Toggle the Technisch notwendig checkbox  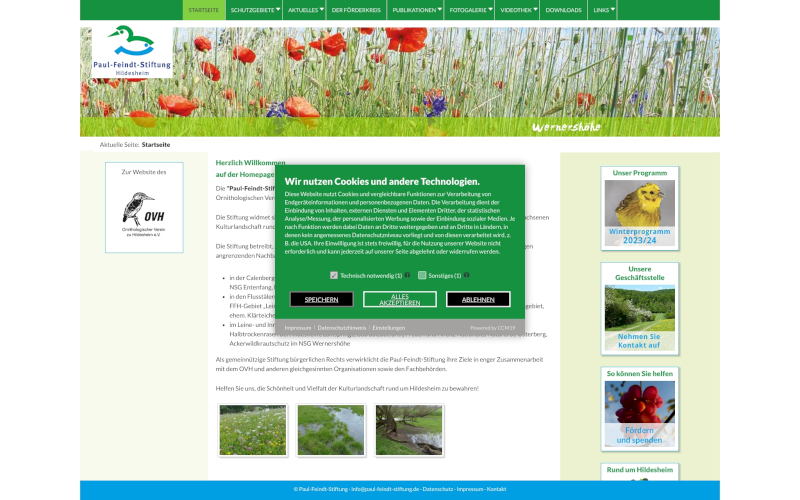pos(334,275)
